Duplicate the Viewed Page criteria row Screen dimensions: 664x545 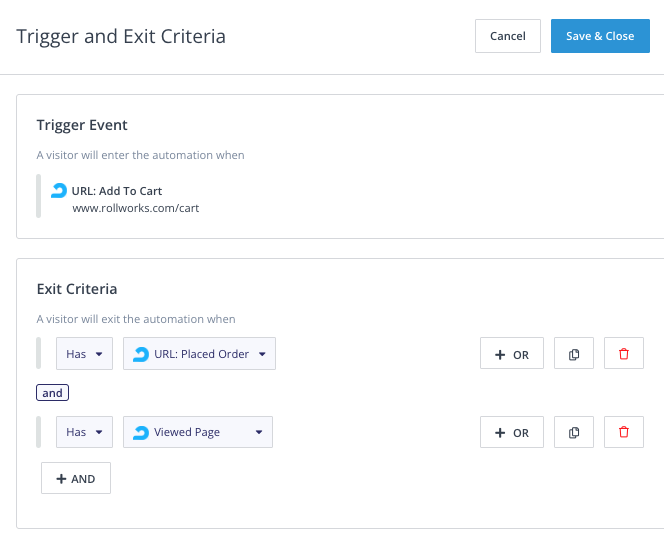[574, 432]
